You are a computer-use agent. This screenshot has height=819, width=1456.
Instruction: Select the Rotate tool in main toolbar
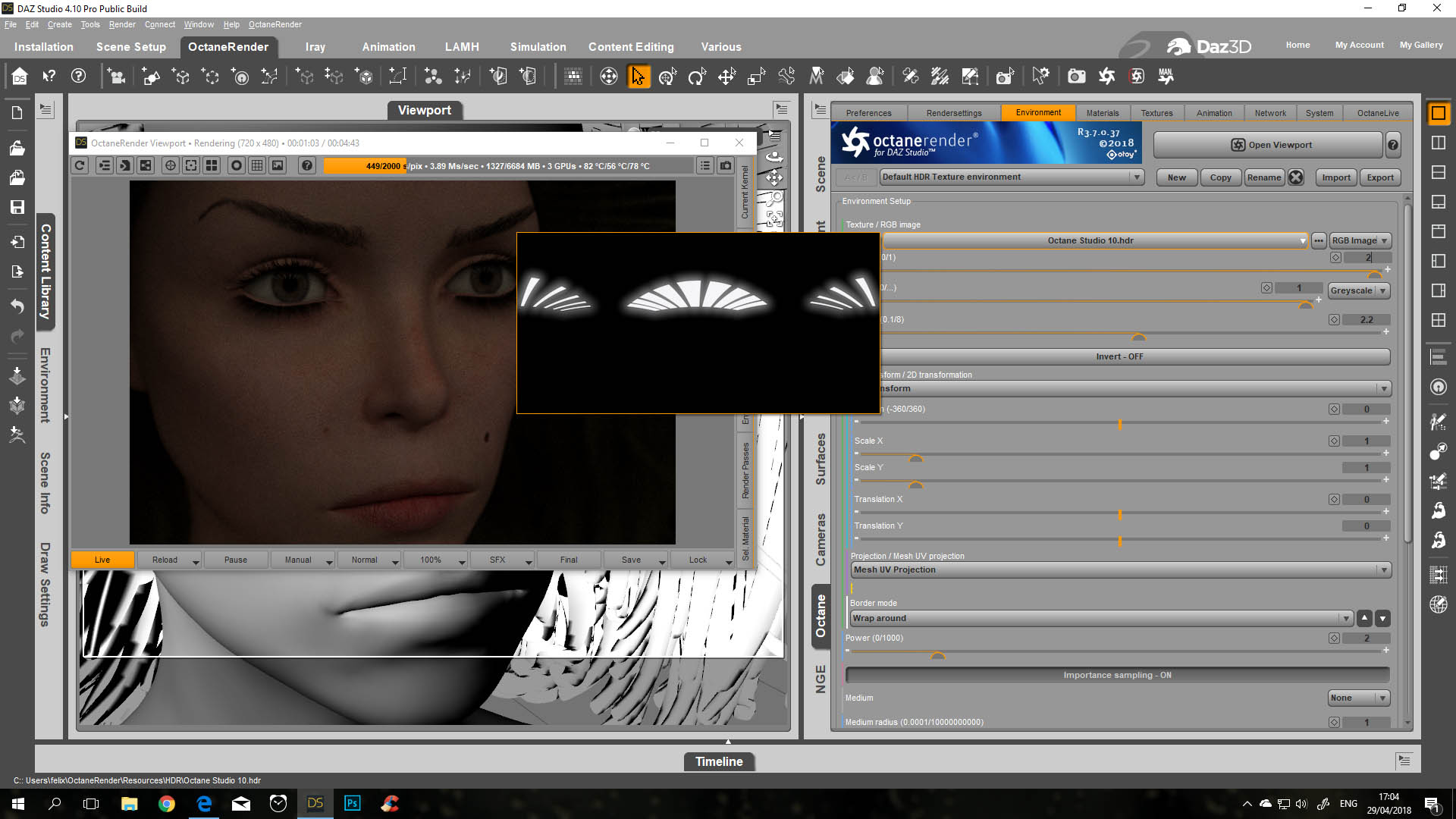point(696,77)
